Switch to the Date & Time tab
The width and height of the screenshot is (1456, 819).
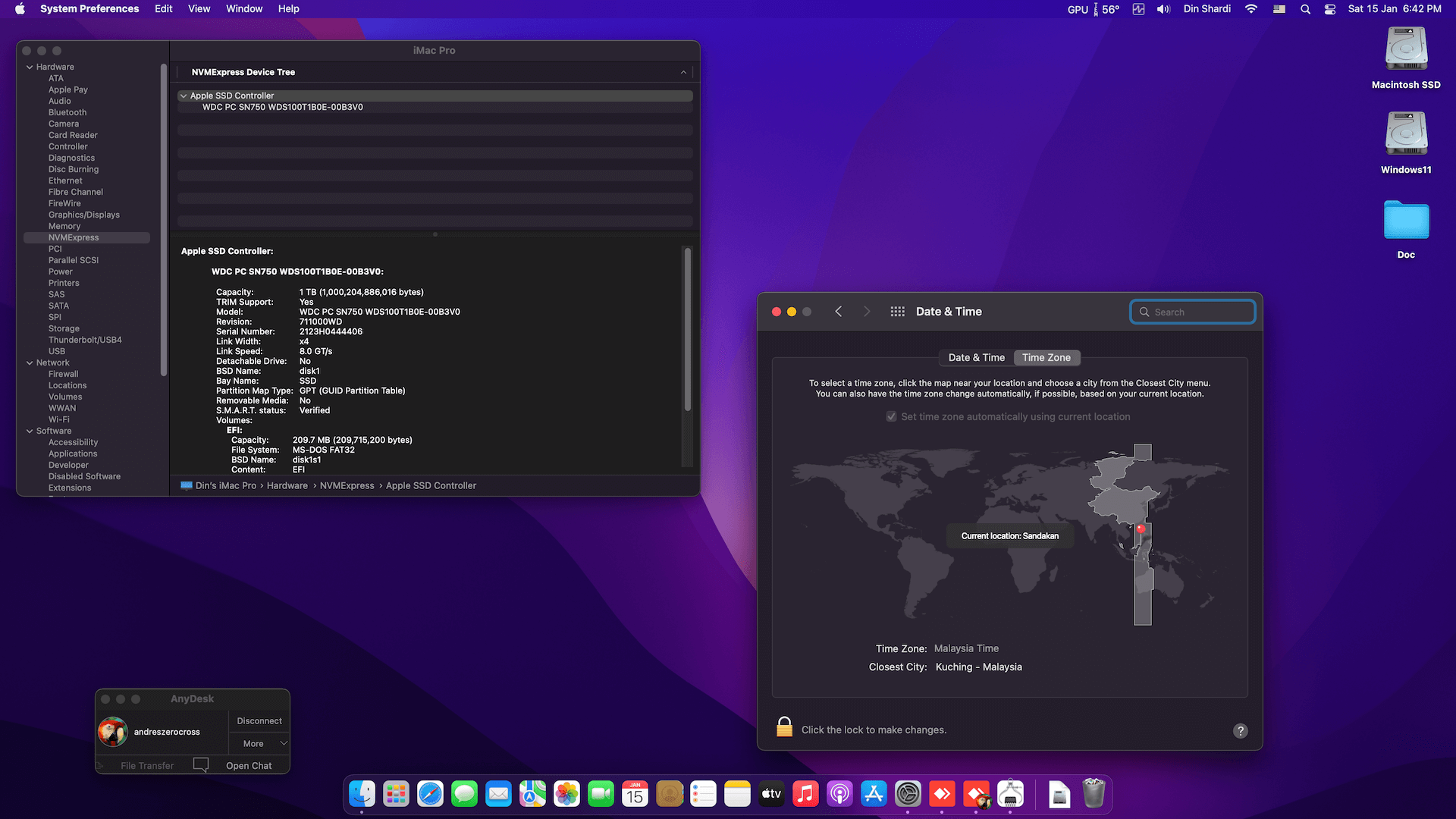[976, 358]
